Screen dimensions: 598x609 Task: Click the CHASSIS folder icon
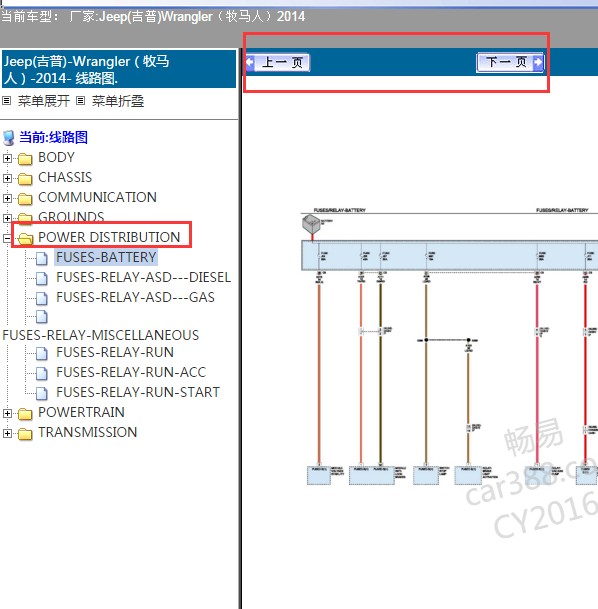tap(25, 178)
